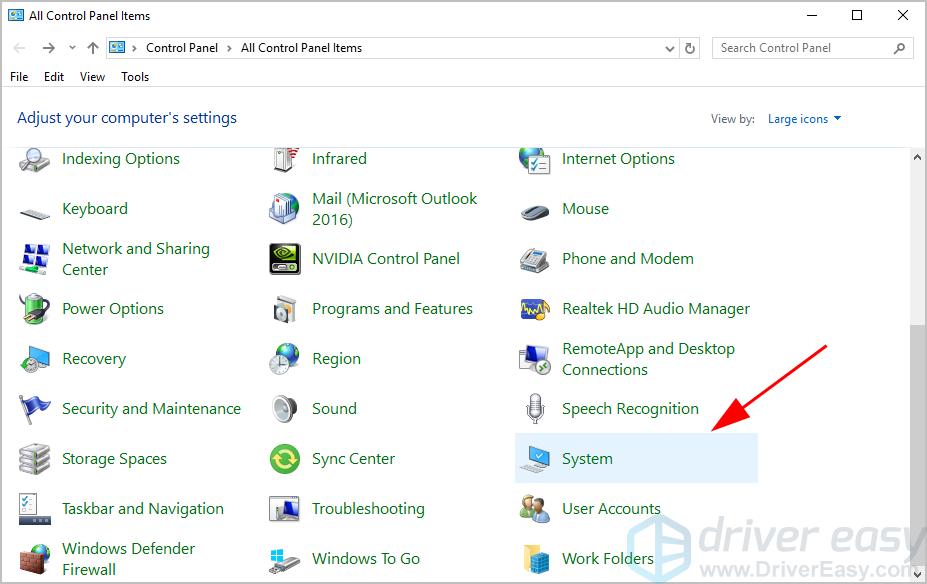The image size is (927, 584).
Task: Refresh the Control Panel address bar
Action: pos(690,48)
